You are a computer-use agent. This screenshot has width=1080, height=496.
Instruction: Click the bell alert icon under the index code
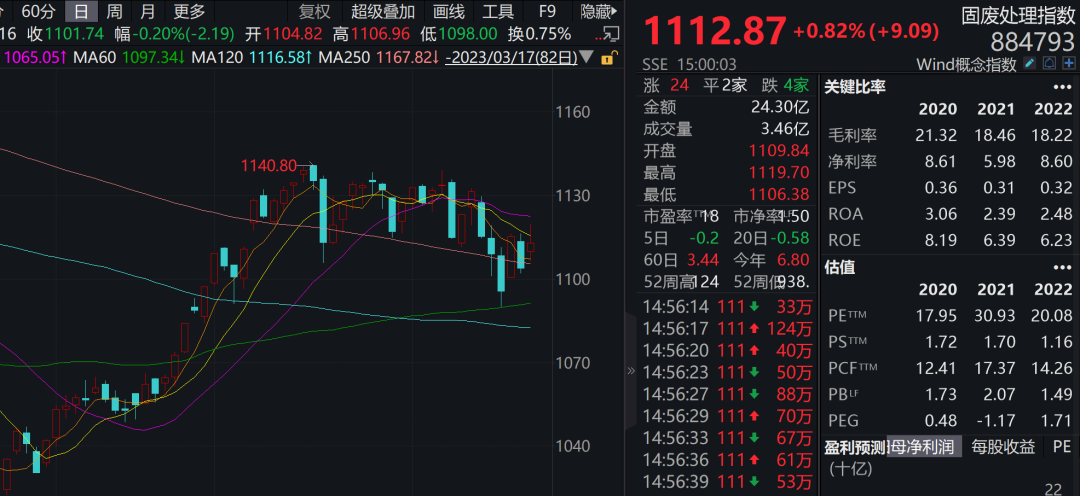click(x=1049, y=64)
